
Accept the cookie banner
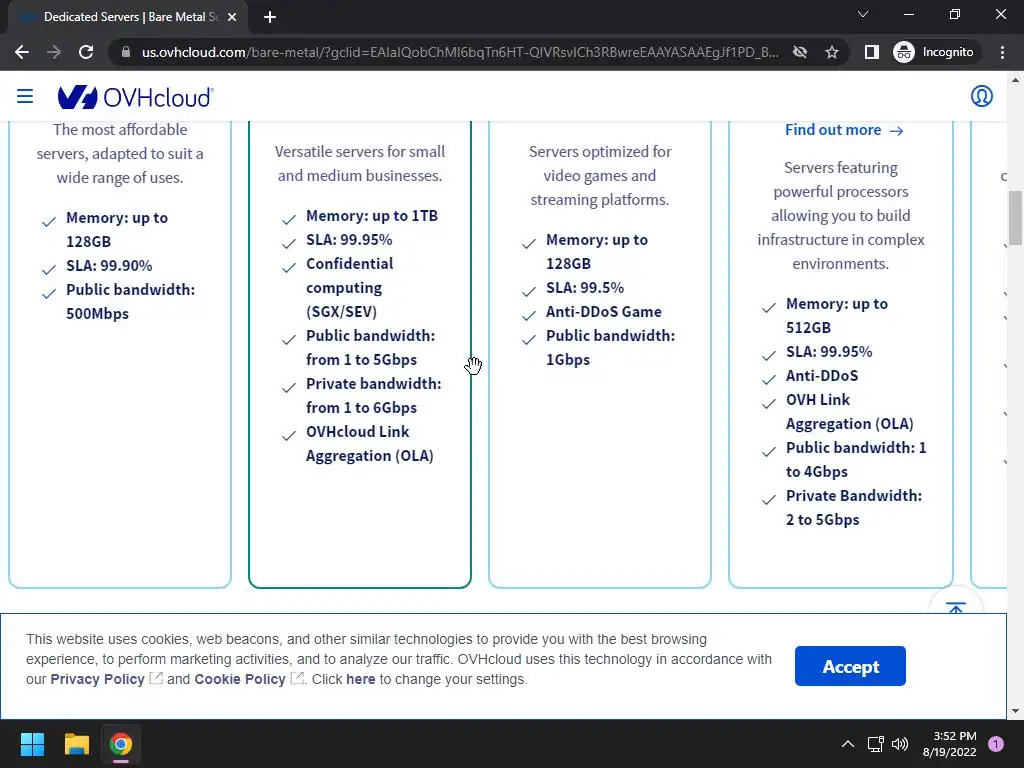pos(850,666)
